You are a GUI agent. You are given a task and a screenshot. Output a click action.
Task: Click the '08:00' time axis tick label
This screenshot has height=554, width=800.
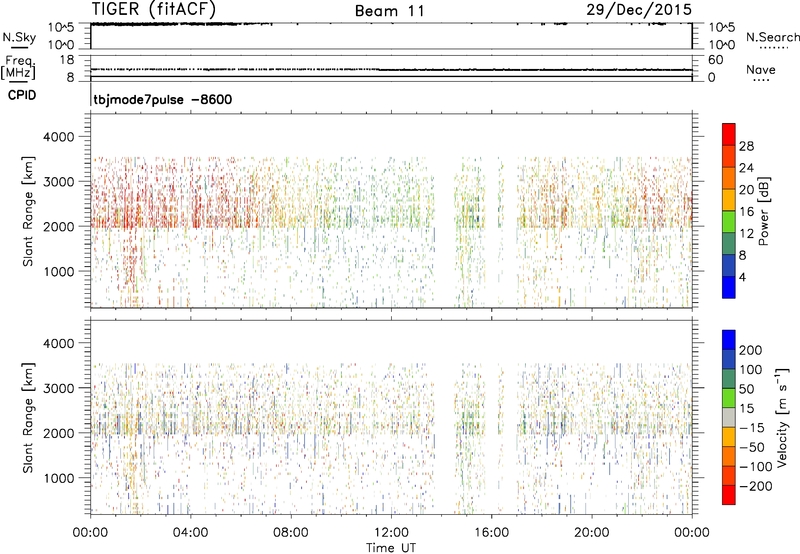click(291, 533)
